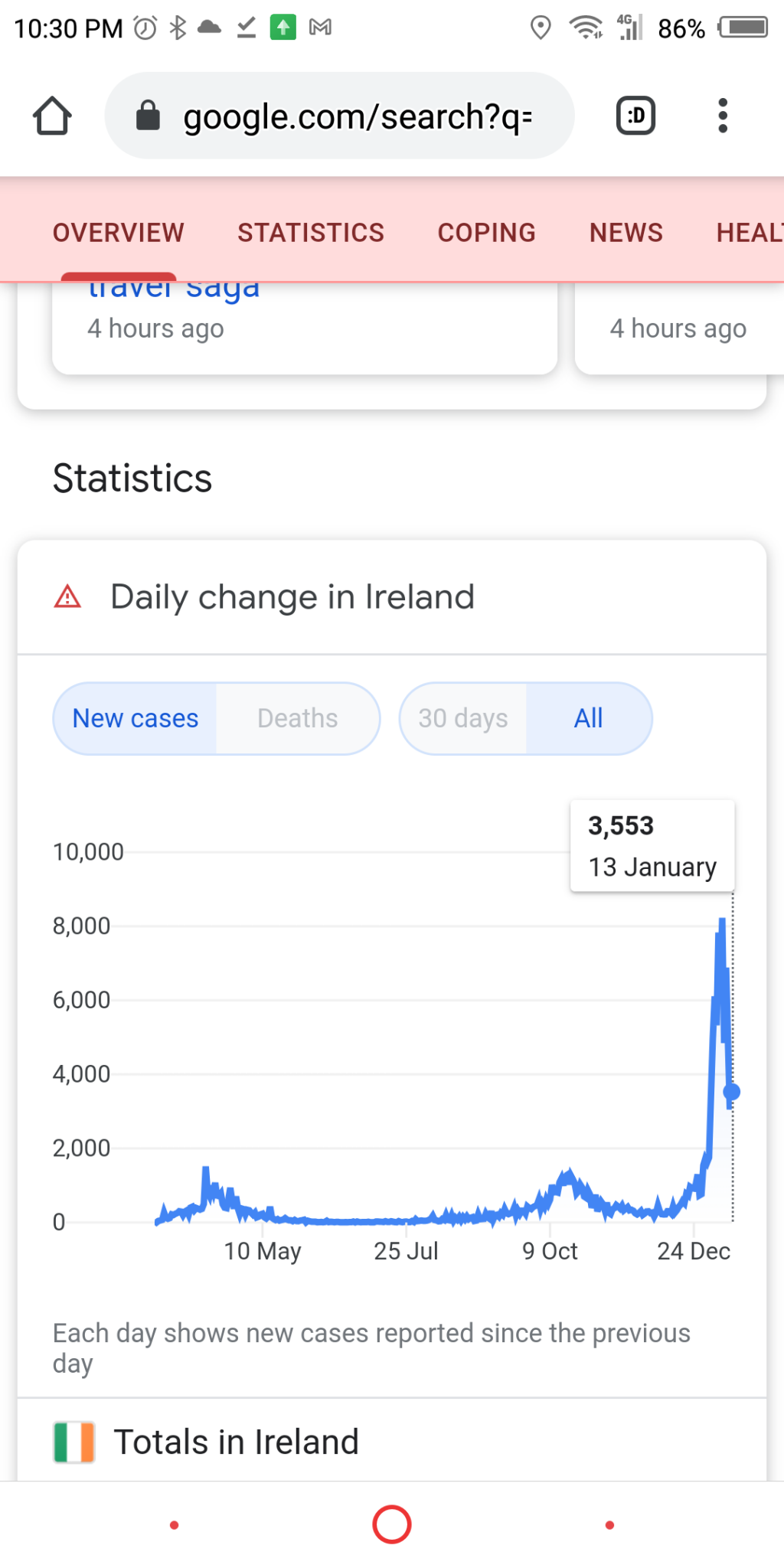Tap the Ireland flag icon

click(74, 1442)
